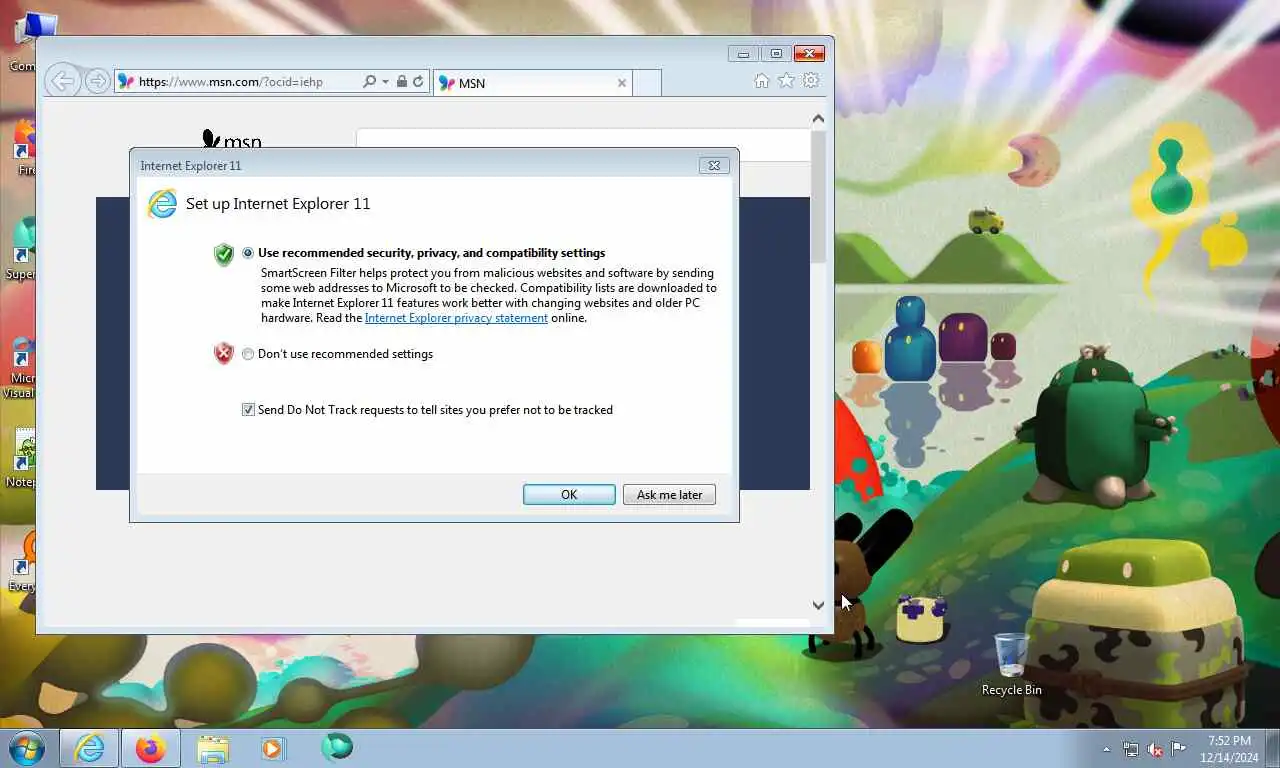Confirm setup with the OK button

click(569, 495)
